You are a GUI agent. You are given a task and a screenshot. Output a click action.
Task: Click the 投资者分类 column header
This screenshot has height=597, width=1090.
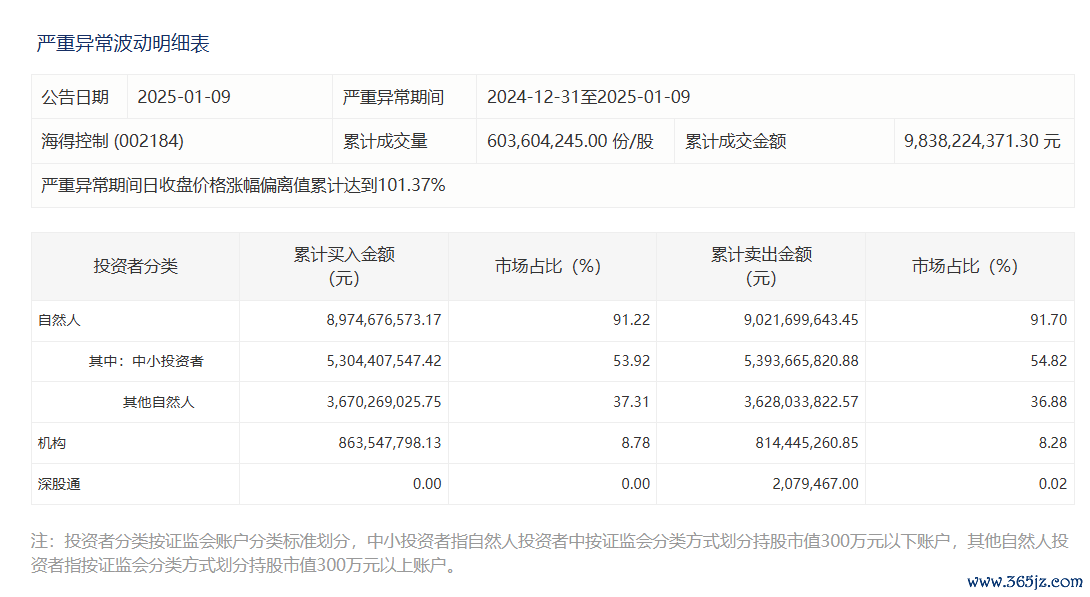[135, 266]
